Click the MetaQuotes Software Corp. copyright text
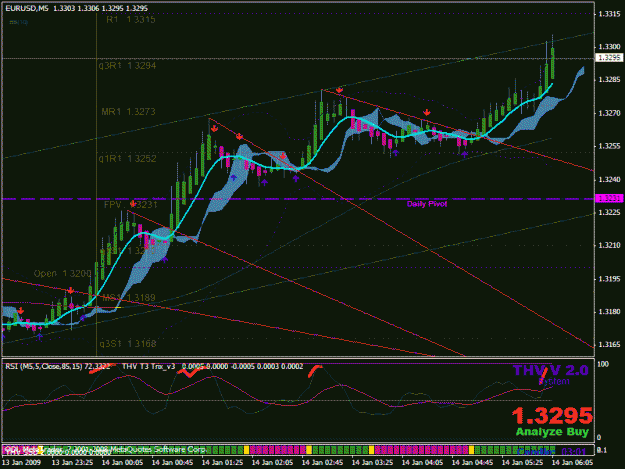 point(159,449)
